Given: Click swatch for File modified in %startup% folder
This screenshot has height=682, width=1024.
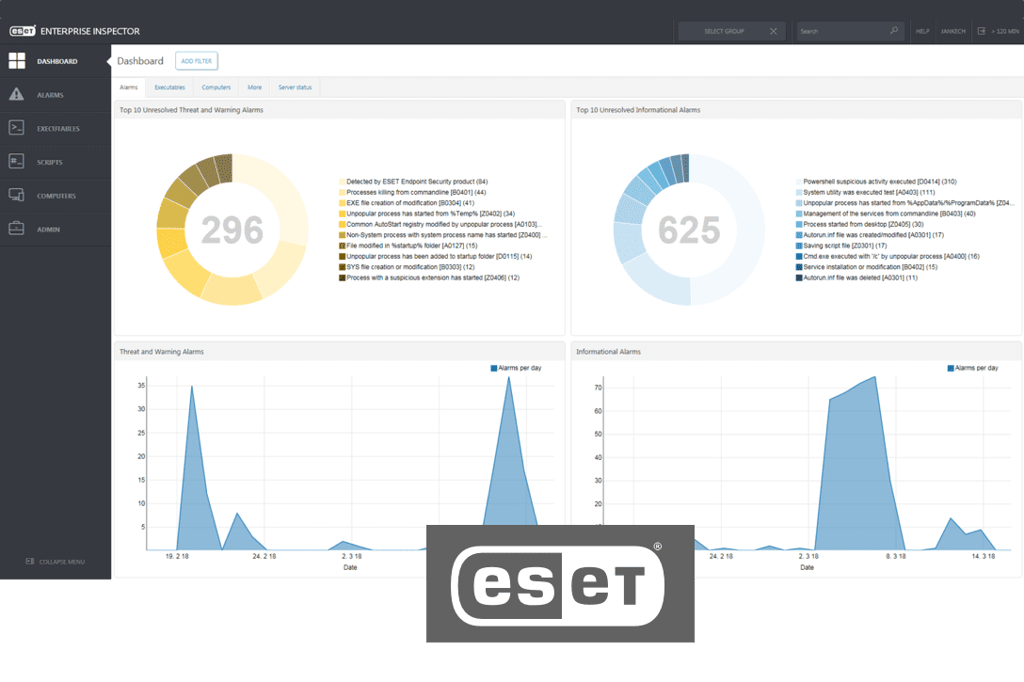Looking at the screenshot, I should pyautogui.click(x=342, y=246).
